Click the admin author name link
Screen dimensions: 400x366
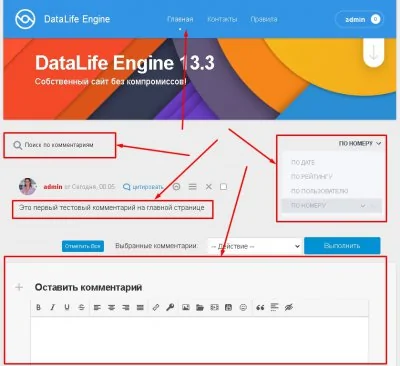click(53, 187)
